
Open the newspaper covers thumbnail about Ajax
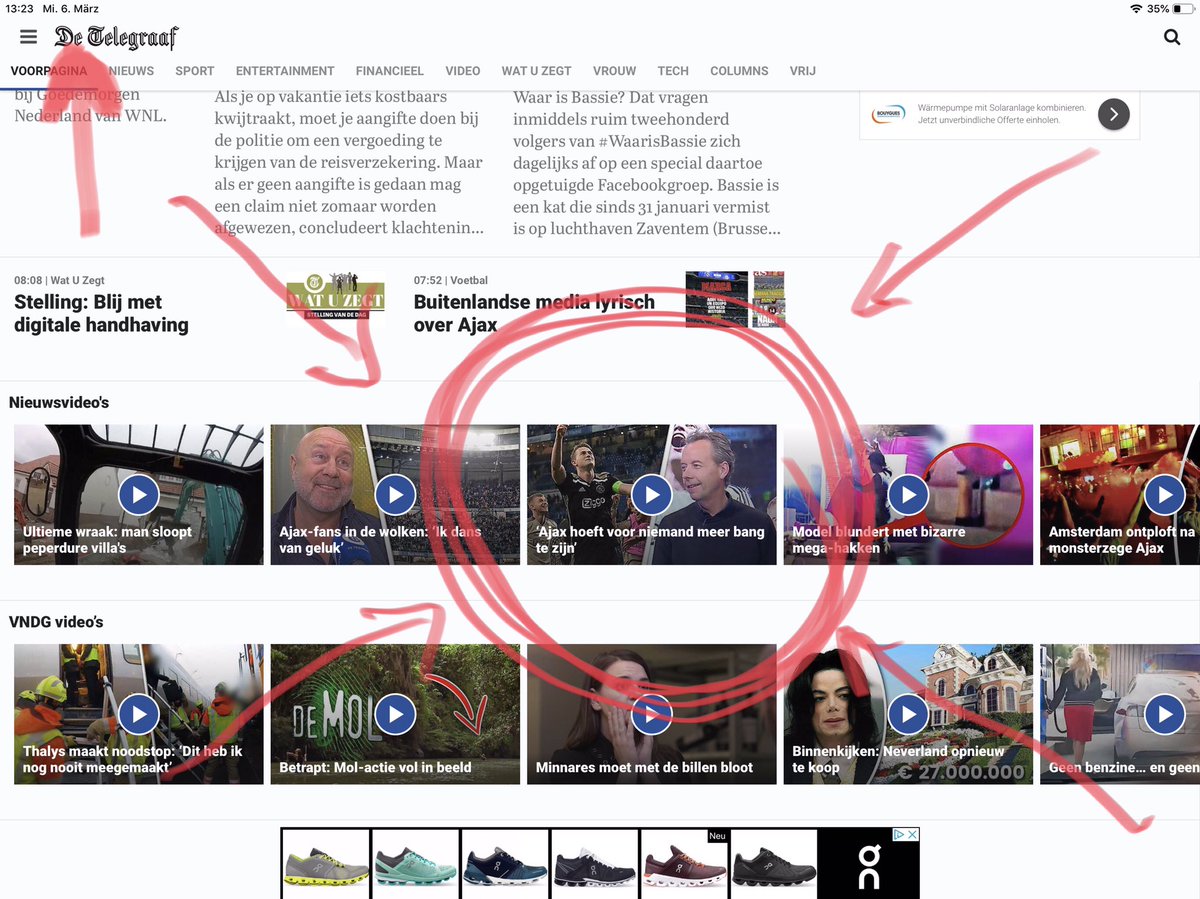point(735,299)
